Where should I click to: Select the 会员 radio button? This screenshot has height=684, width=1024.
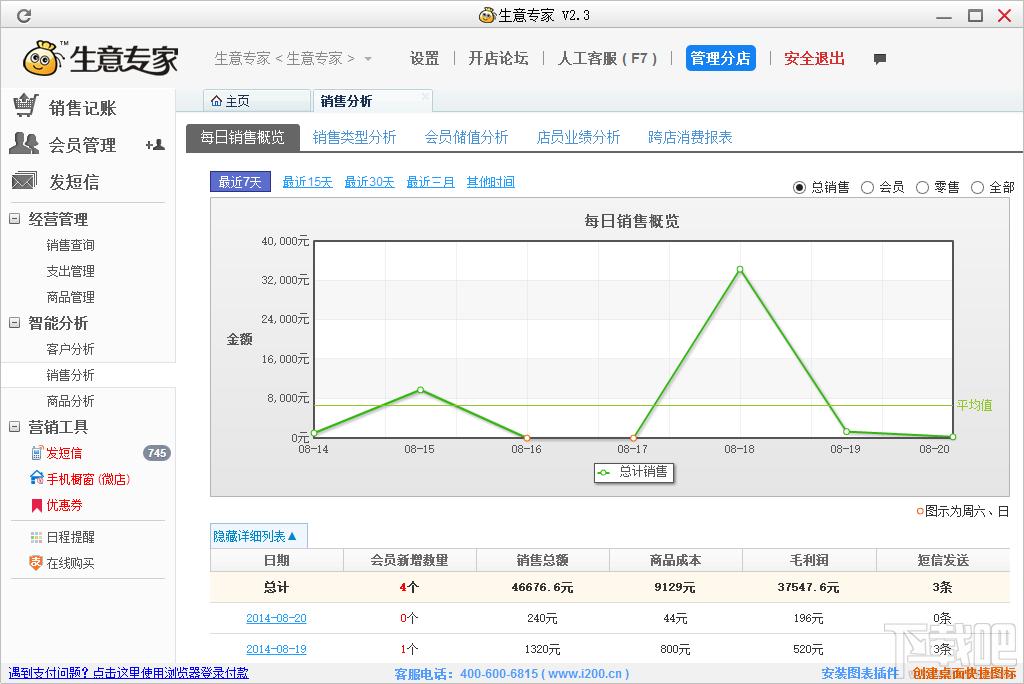pyautogui.click(x=867, y=187)
